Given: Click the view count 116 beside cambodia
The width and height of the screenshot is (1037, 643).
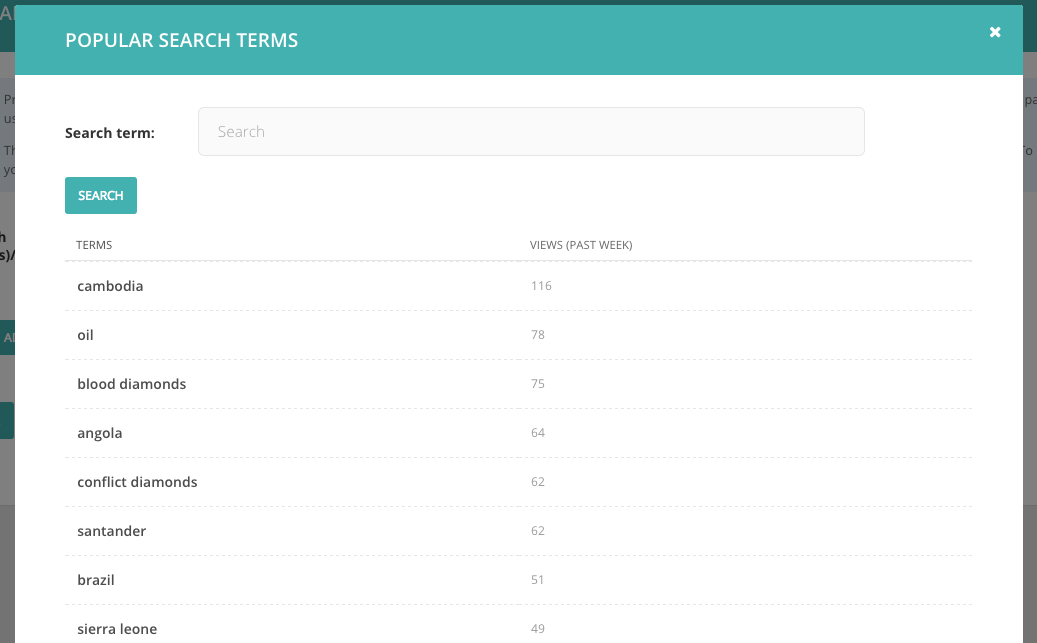Looking at the screenshot, I should coord(541,285).
